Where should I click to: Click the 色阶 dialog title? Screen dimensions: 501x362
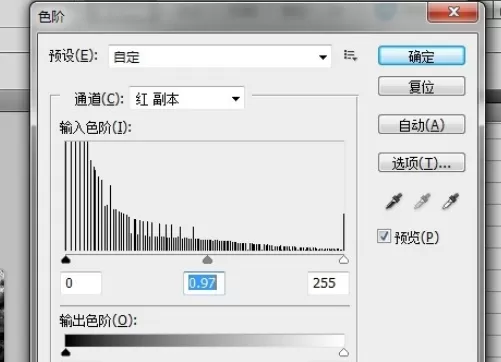pos(51,16)
